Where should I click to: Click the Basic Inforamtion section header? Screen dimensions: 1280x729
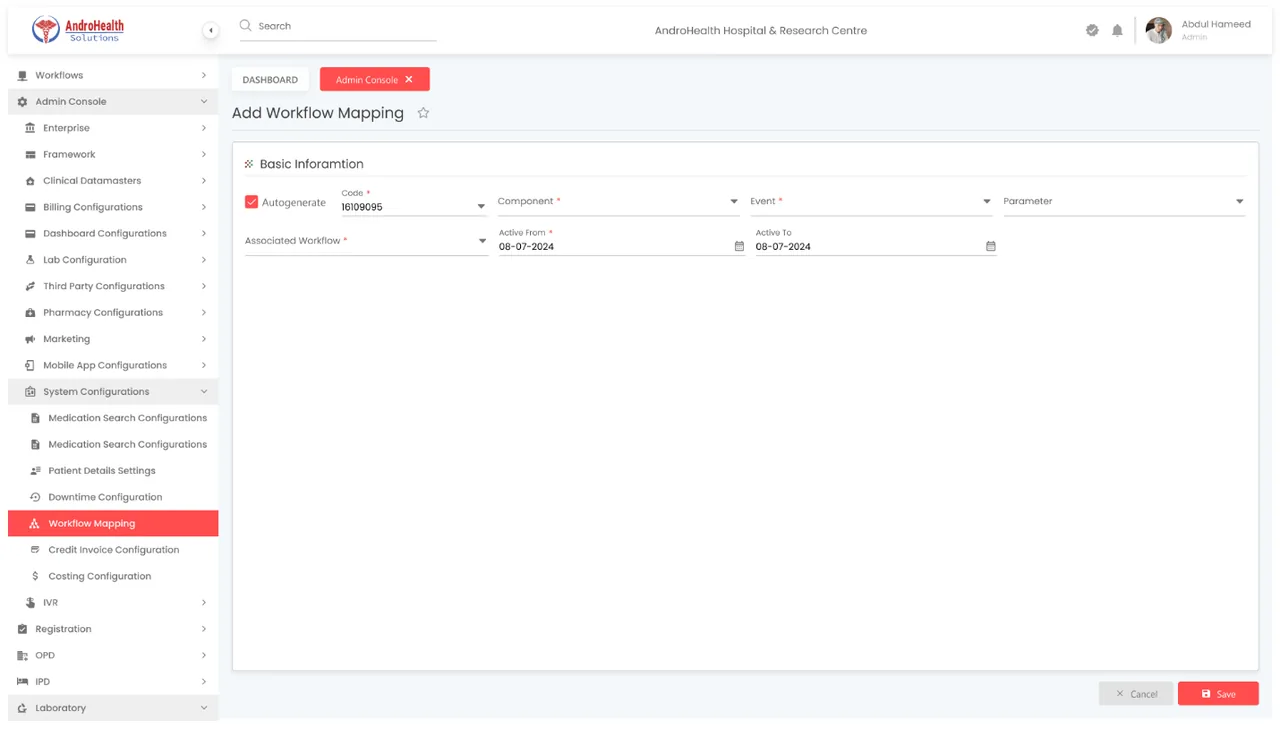tap(311, 164)
